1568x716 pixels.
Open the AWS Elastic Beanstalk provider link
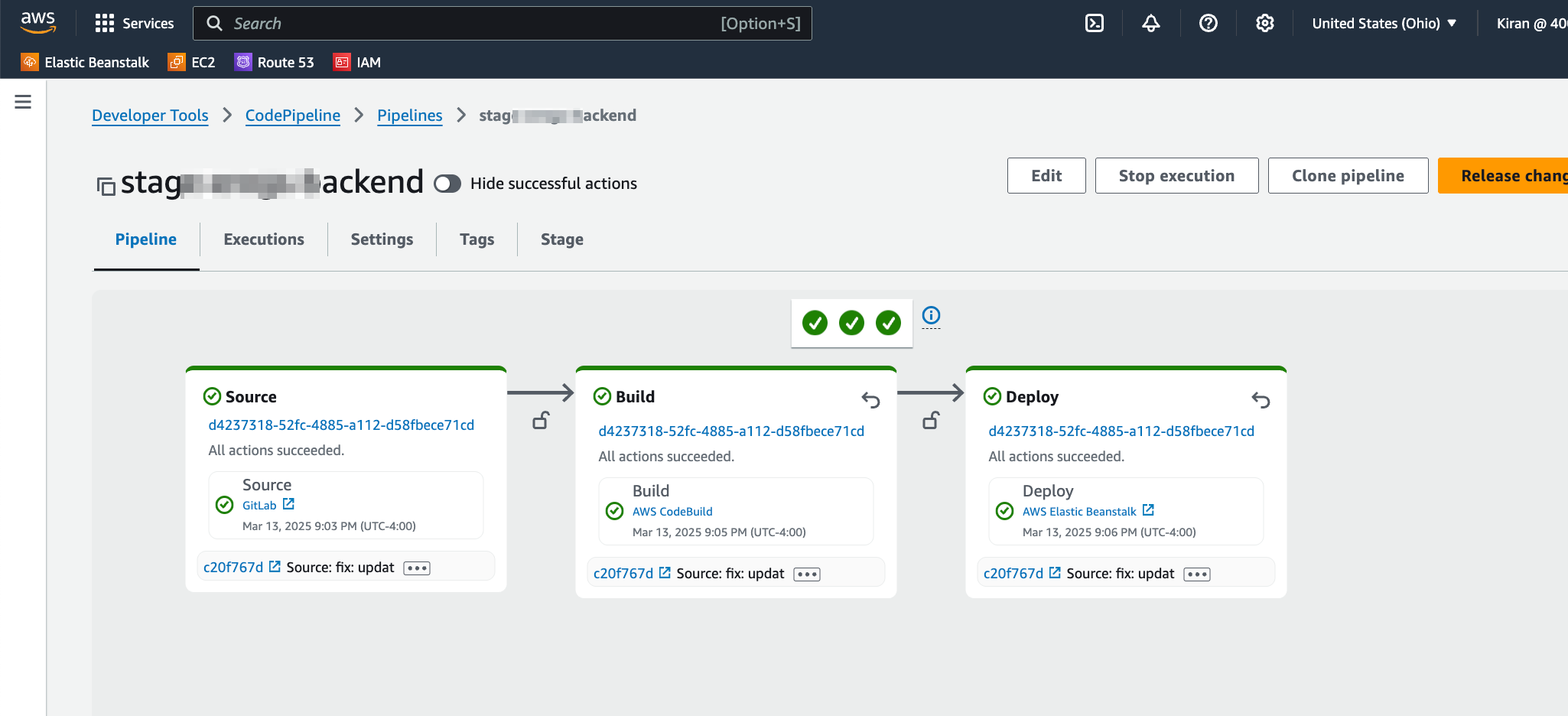pos(1079,511)
